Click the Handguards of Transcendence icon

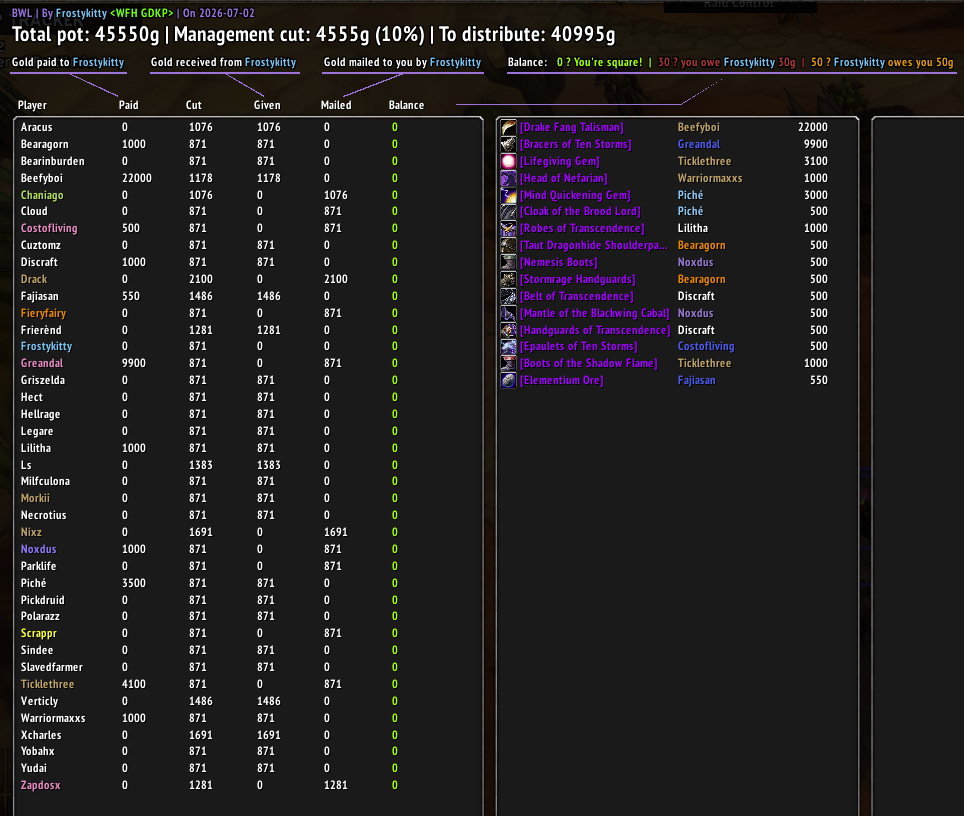tap(508, 330)
